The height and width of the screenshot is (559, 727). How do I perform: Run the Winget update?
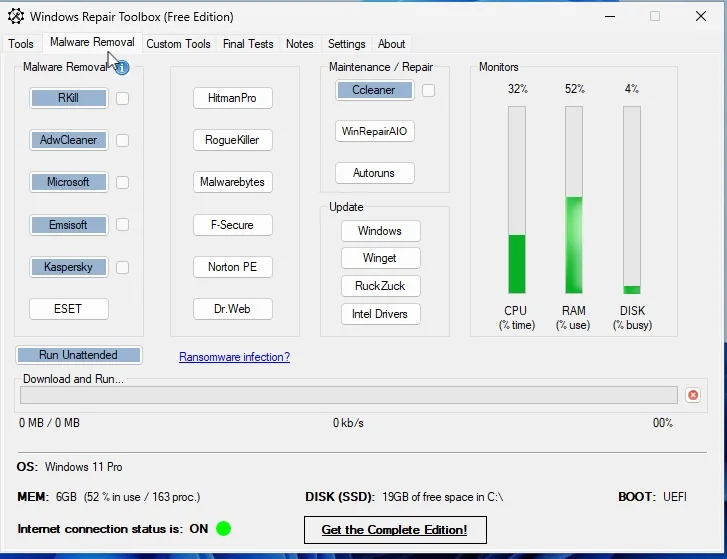coord(381,258)
